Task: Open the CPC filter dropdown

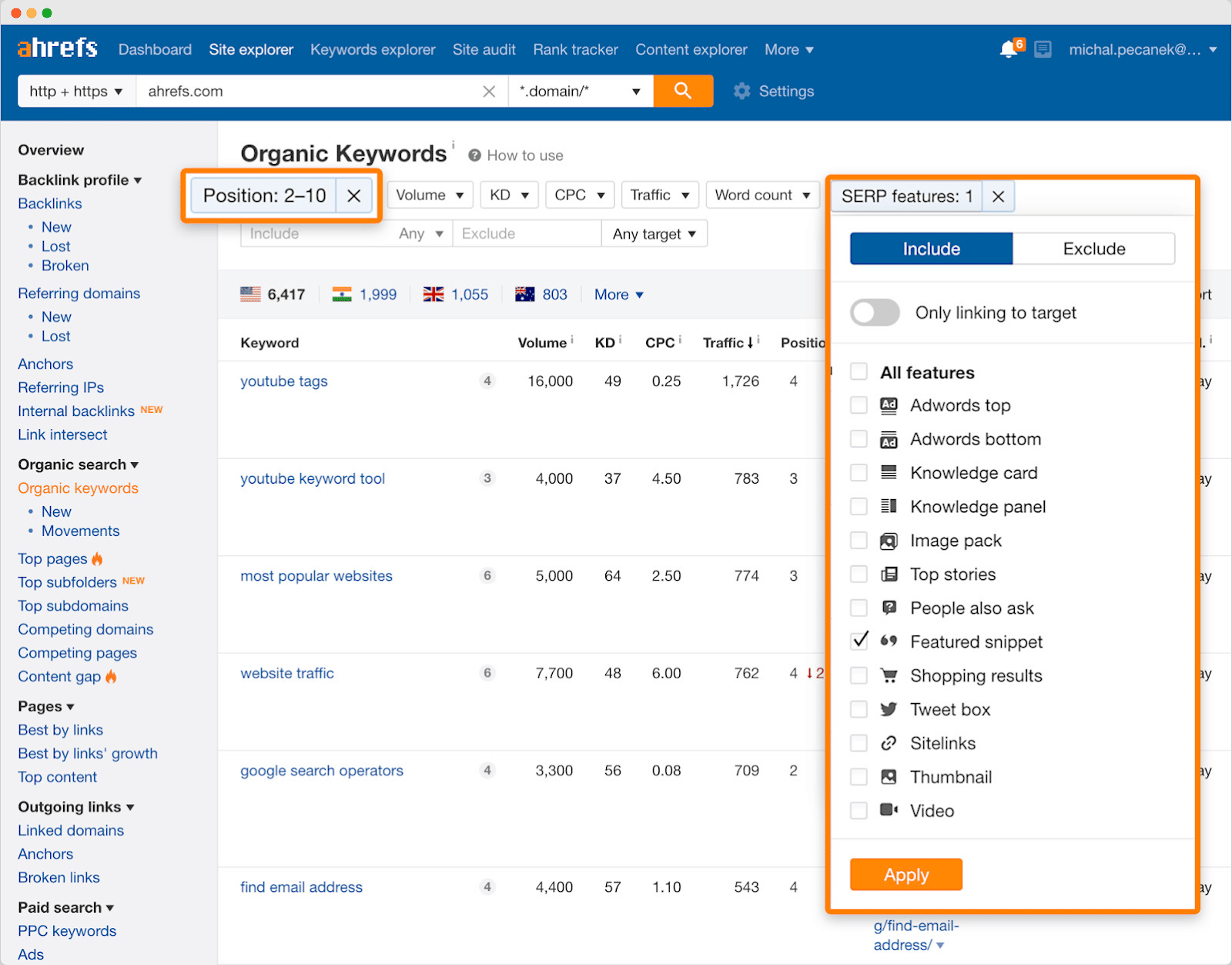Action: [x=579, y=195]
